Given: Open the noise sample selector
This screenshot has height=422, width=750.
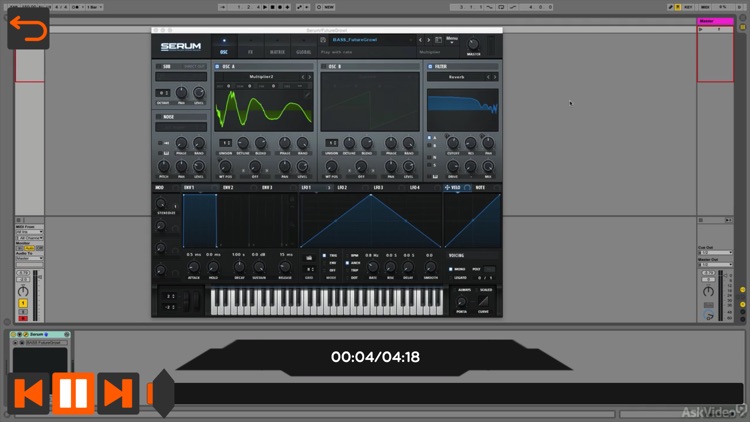Looking at the screenshot, I should pos(181,127).
